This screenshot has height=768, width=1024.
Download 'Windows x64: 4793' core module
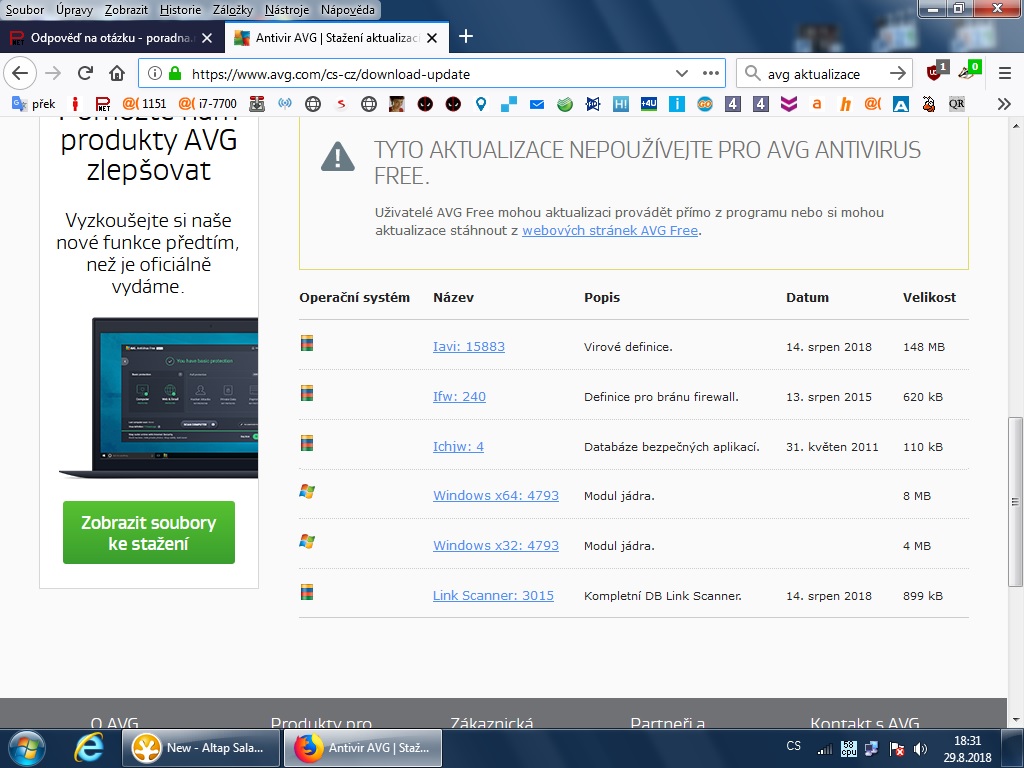pyautogui.click(x=496, y=496)
